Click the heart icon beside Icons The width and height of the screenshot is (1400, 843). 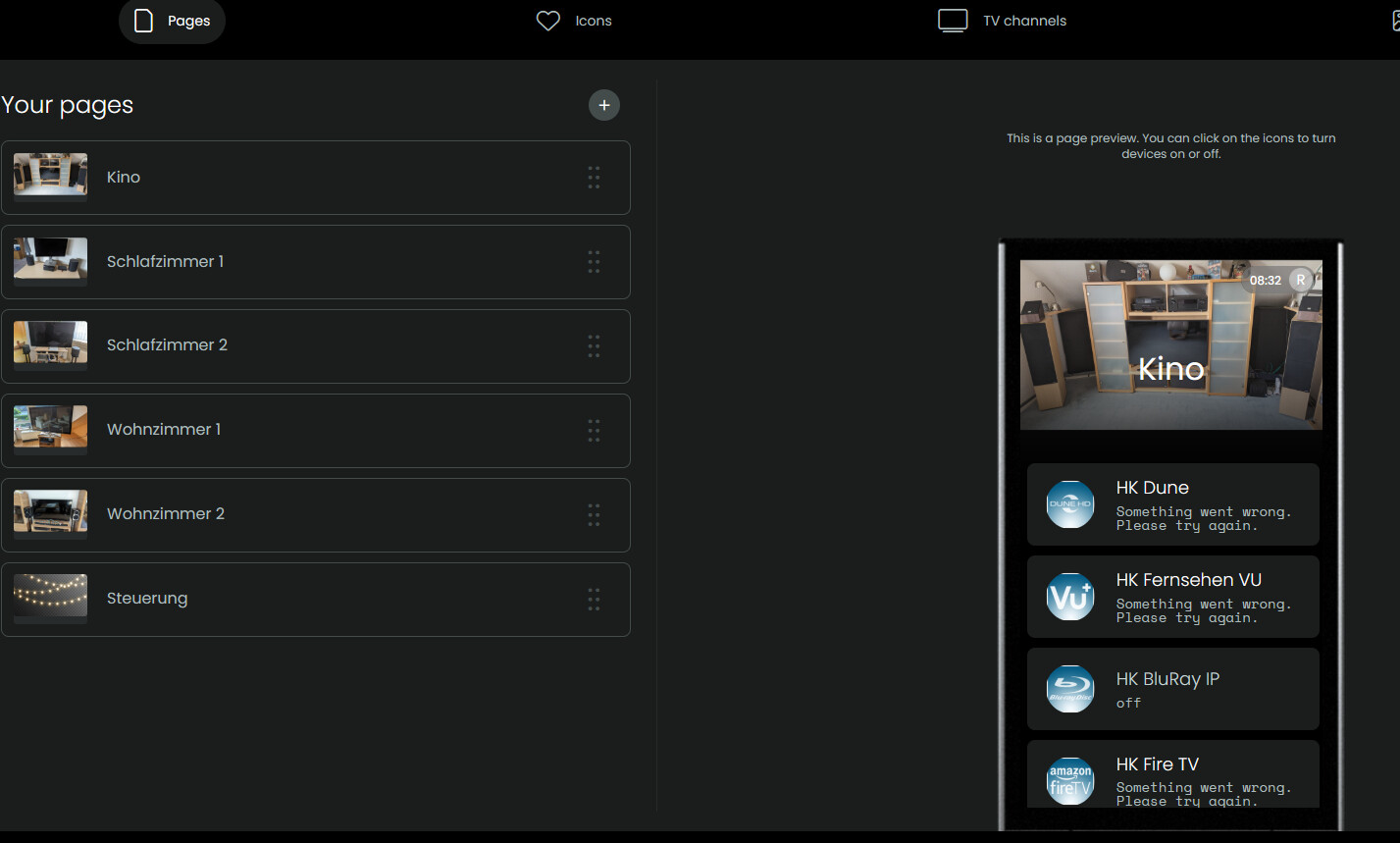(x=548, y=21)
